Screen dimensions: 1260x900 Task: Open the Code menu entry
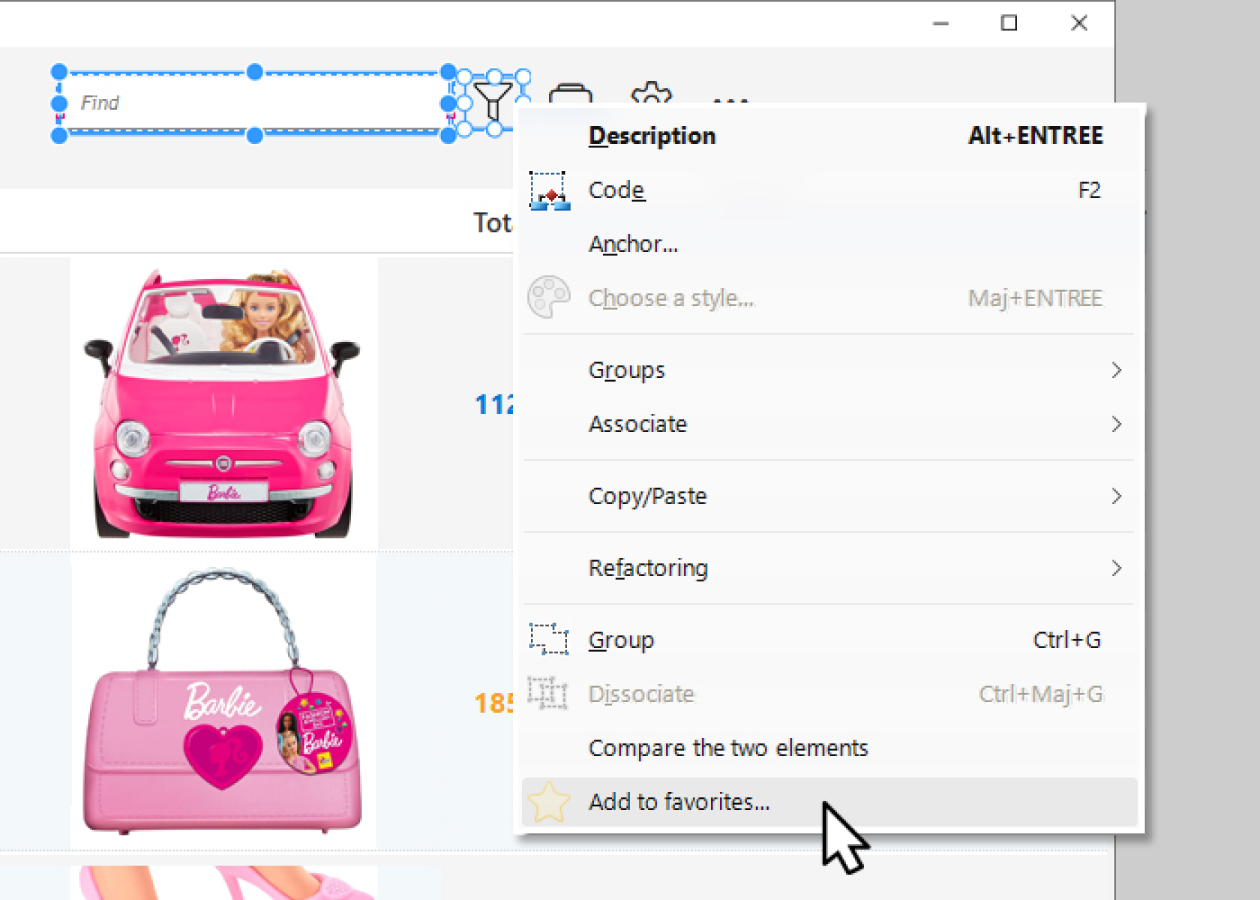click(829, 190)
